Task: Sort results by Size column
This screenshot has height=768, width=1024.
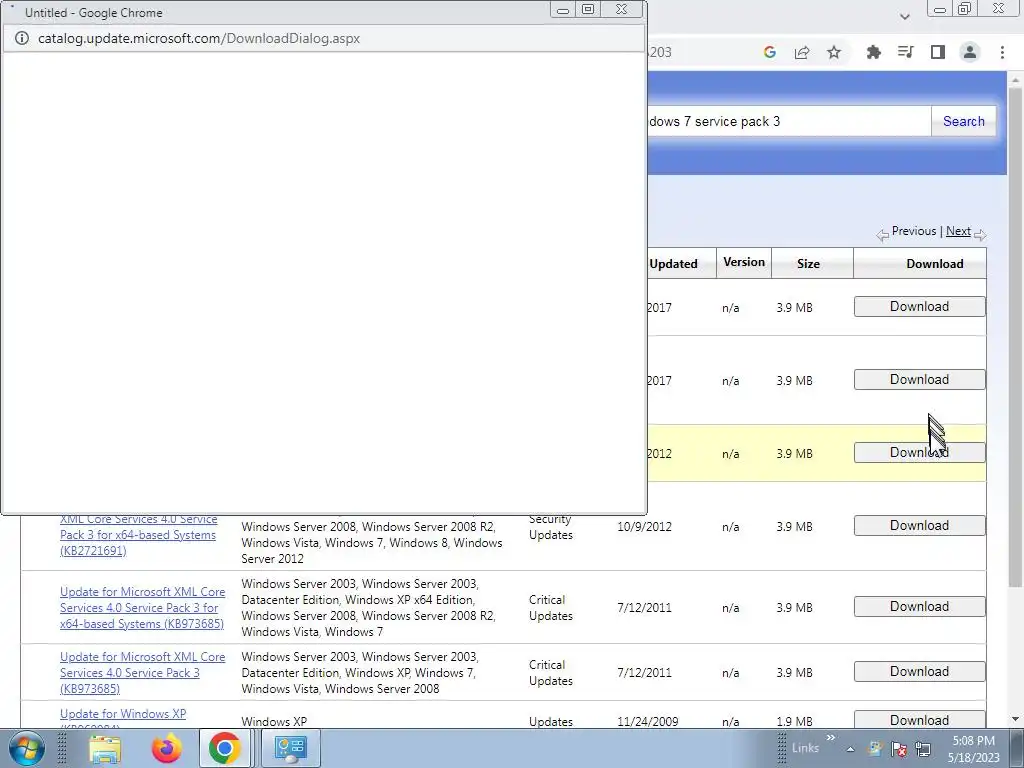Action: pyautogui.click(x=808, y=264)
